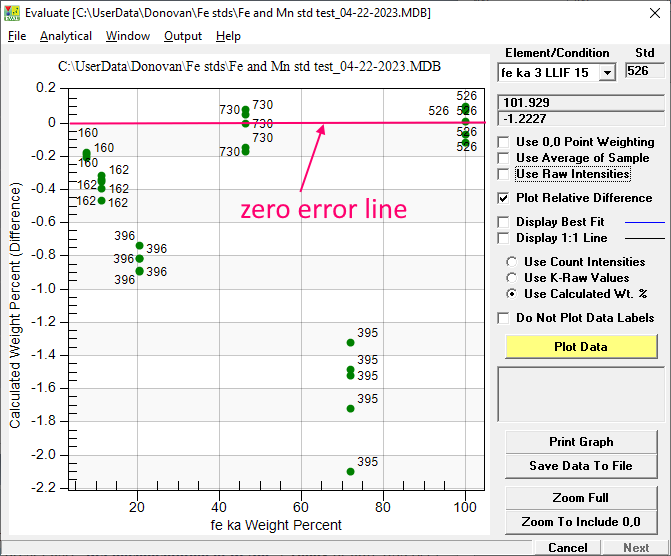Open the Window menu
671x556 pixels.
[127, 36]
